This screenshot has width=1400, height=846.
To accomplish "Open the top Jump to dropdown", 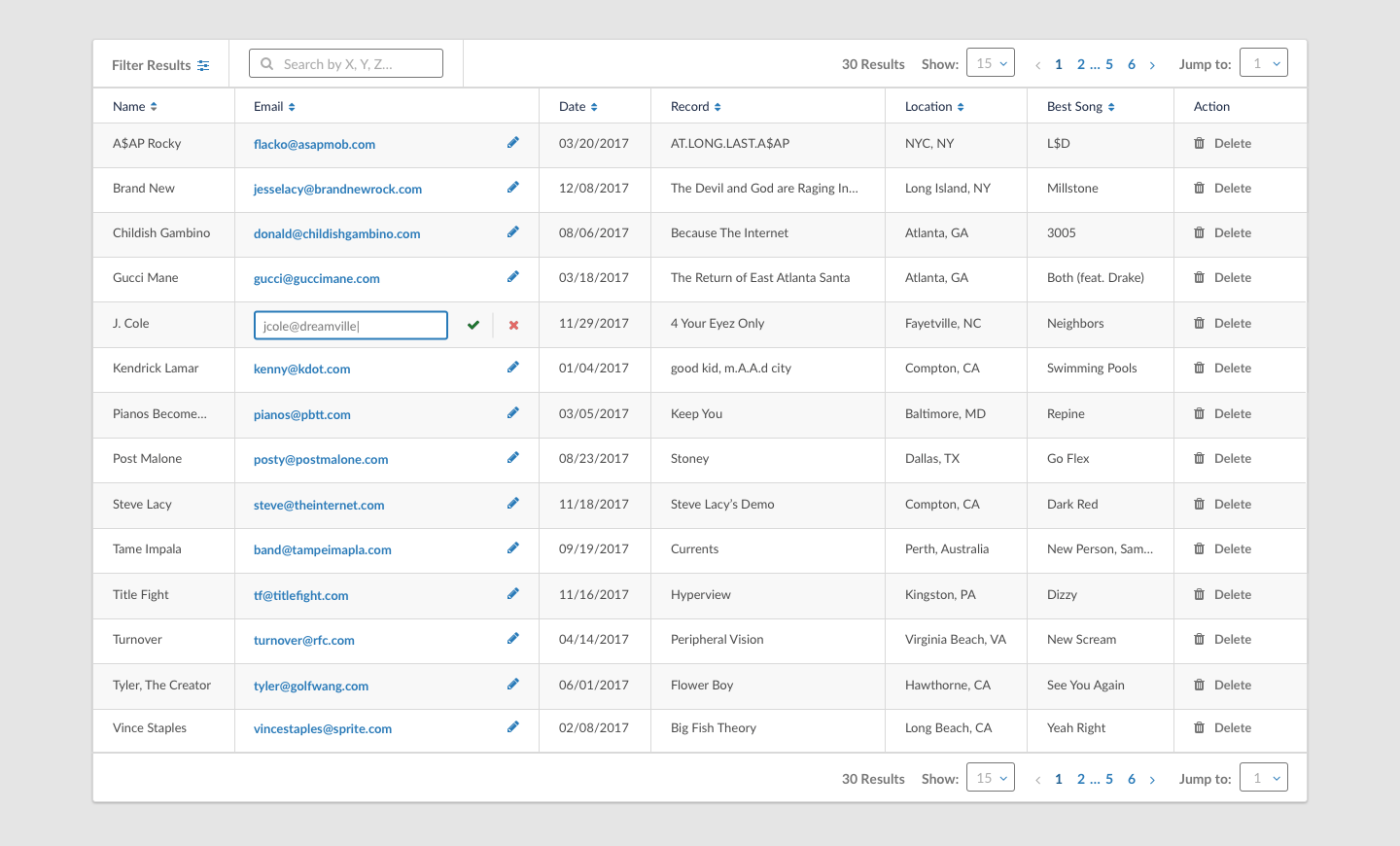I will click(x=1264, y=63).
